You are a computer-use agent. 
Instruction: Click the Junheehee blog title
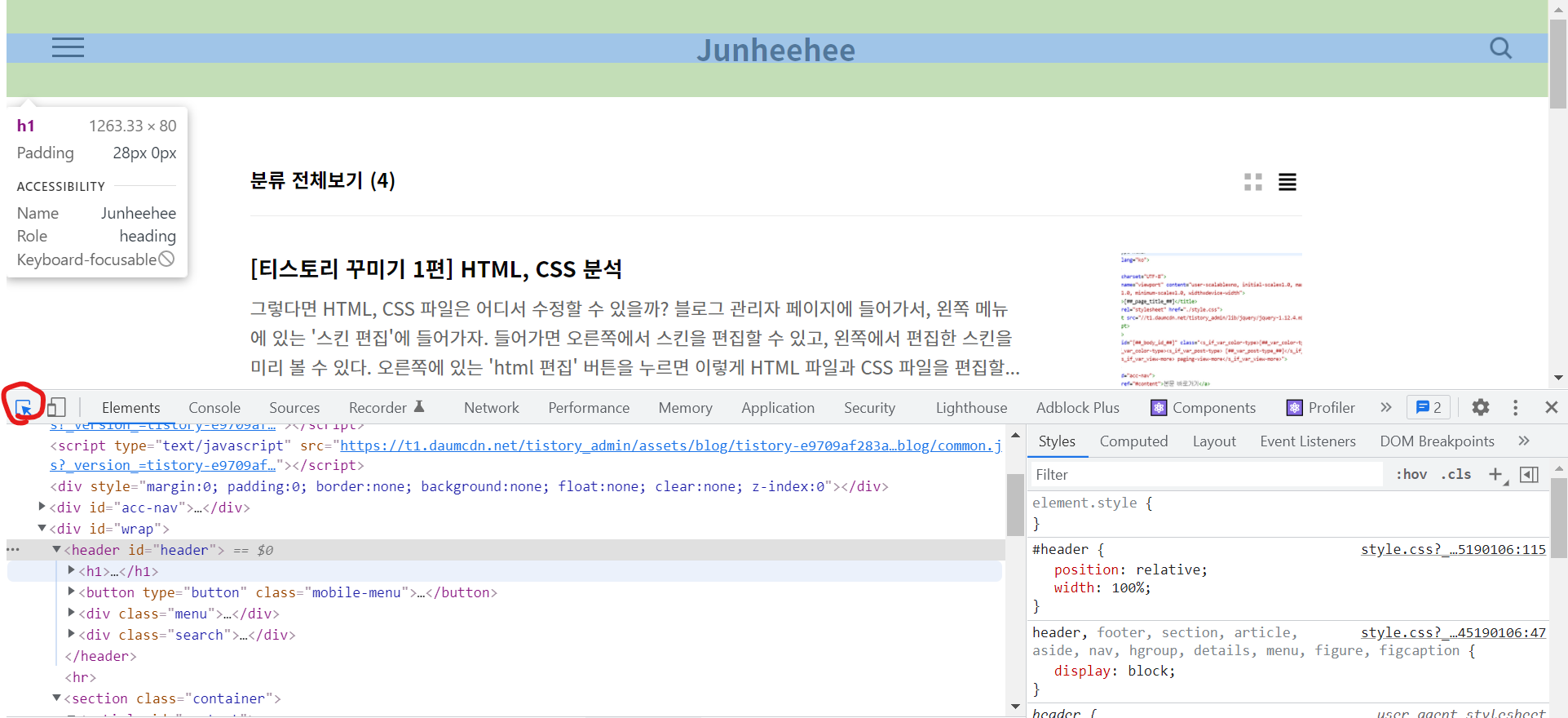point(775,50)
